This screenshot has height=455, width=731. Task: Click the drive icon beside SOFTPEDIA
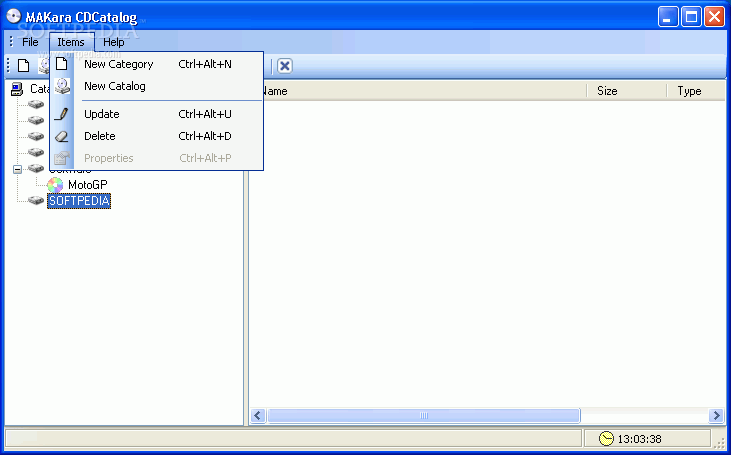pos(36,200)
